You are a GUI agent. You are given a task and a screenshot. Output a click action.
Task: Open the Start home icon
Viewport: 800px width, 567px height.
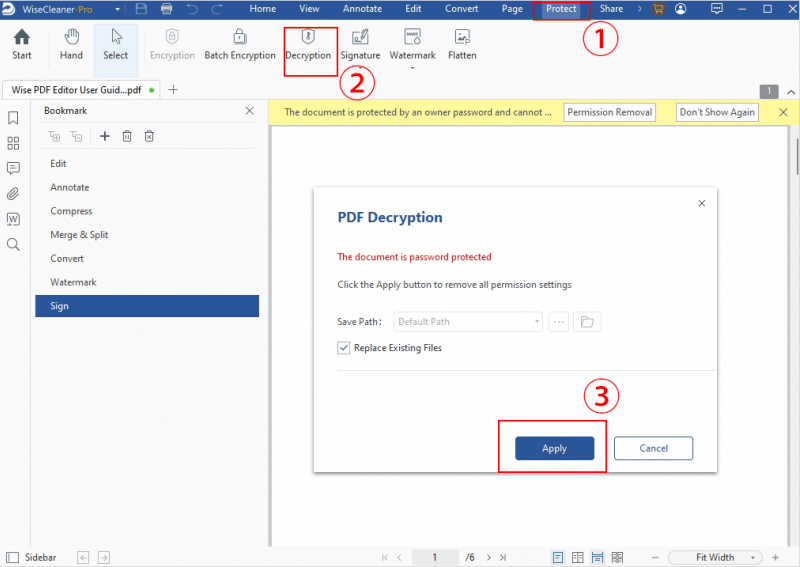pos(21,44)
